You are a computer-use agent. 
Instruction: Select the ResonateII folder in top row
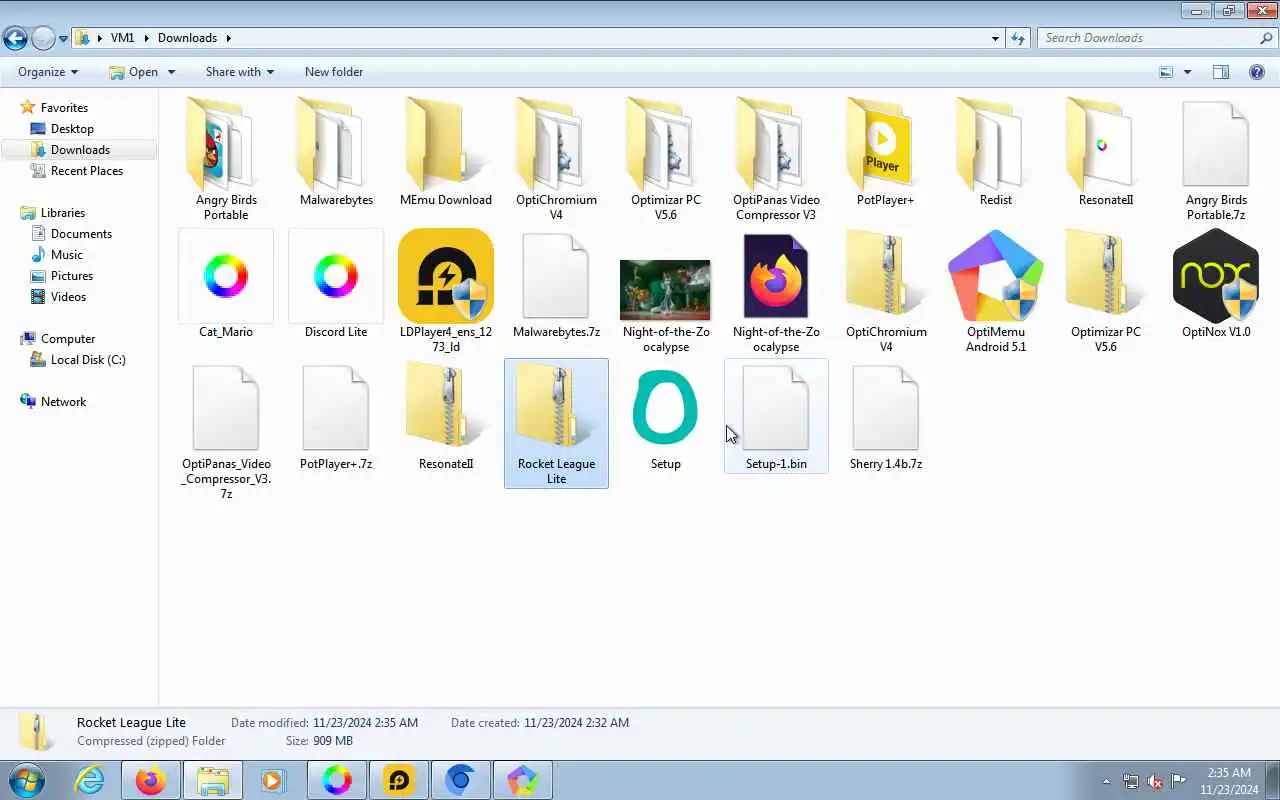[x=1106, y=153]
